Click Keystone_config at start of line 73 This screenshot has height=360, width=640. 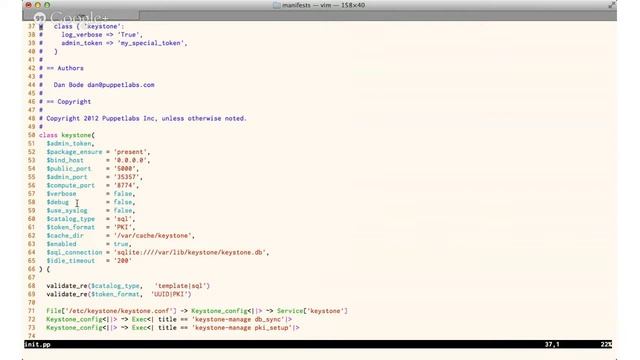coord(74,328)
